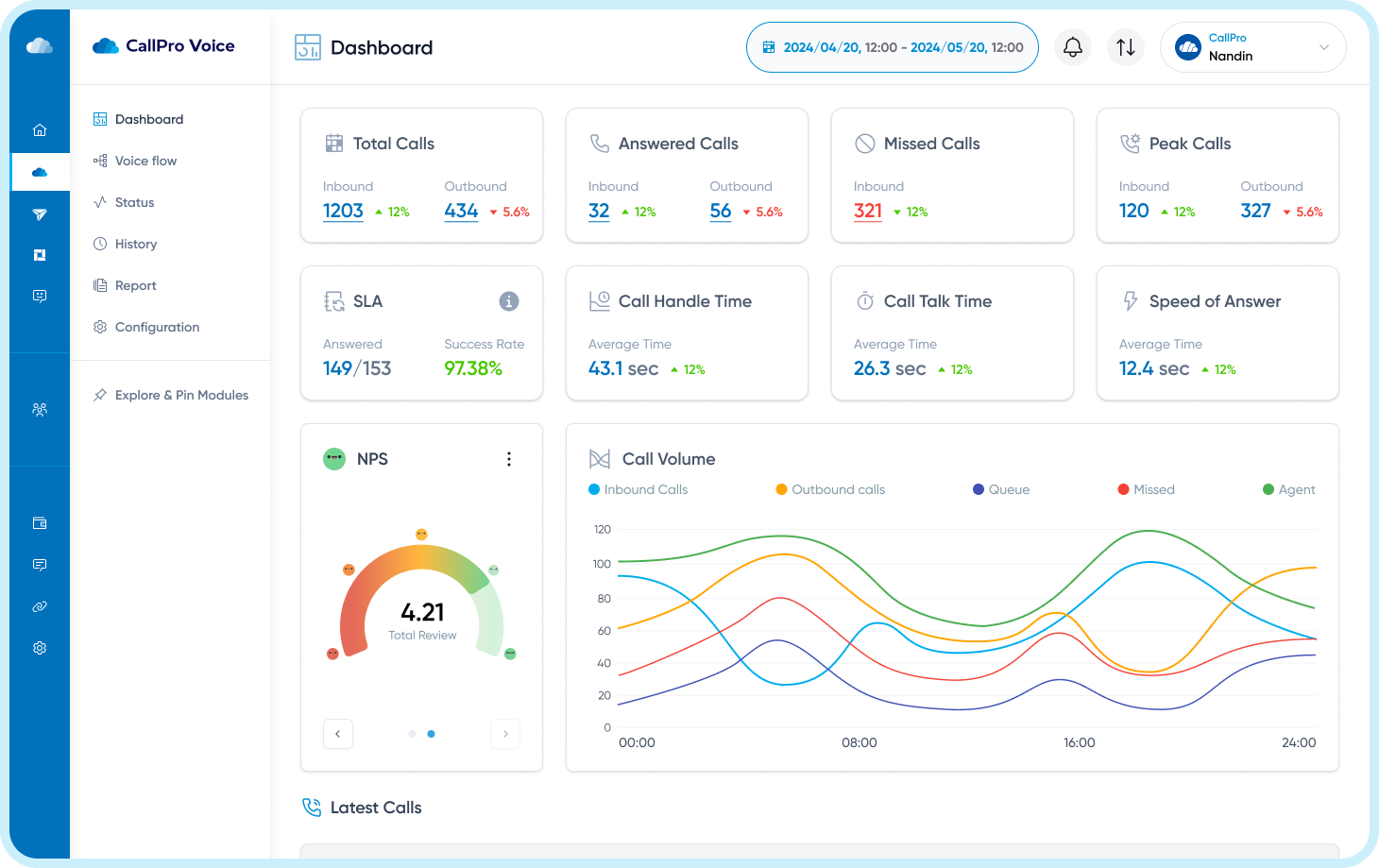Open Configuration in sidebar
Viewport: 1379px width, 868px height.
(x=146, y=327)
